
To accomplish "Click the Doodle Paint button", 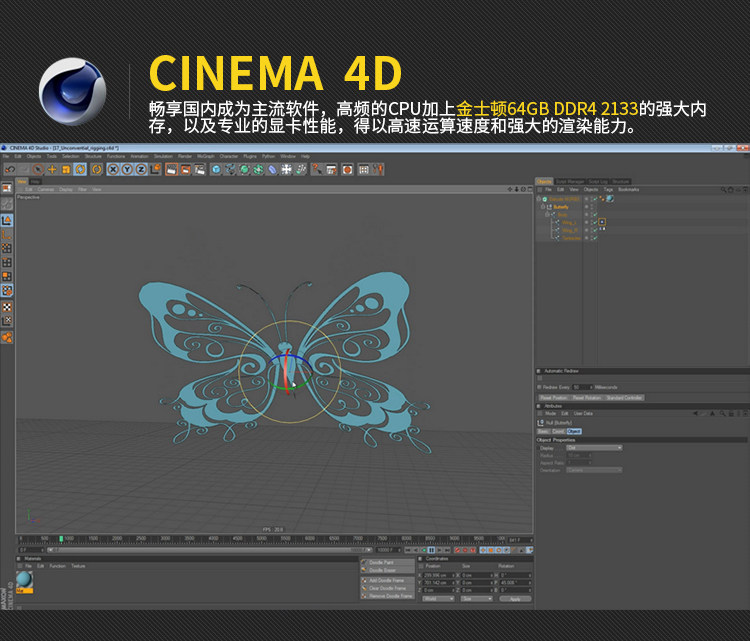I will point(387,563).
